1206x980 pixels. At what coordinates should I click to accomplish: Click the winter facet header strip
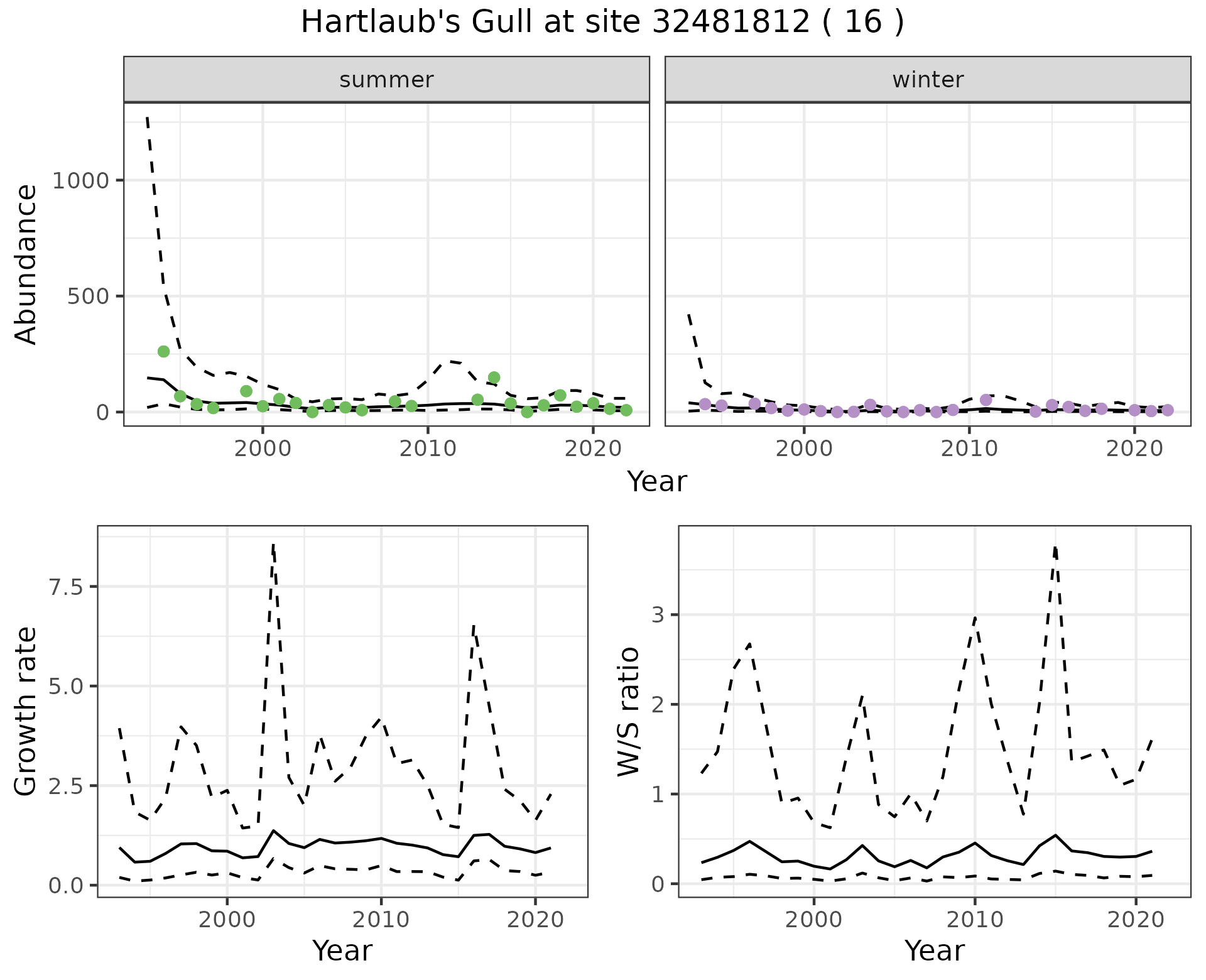[928, 80]
